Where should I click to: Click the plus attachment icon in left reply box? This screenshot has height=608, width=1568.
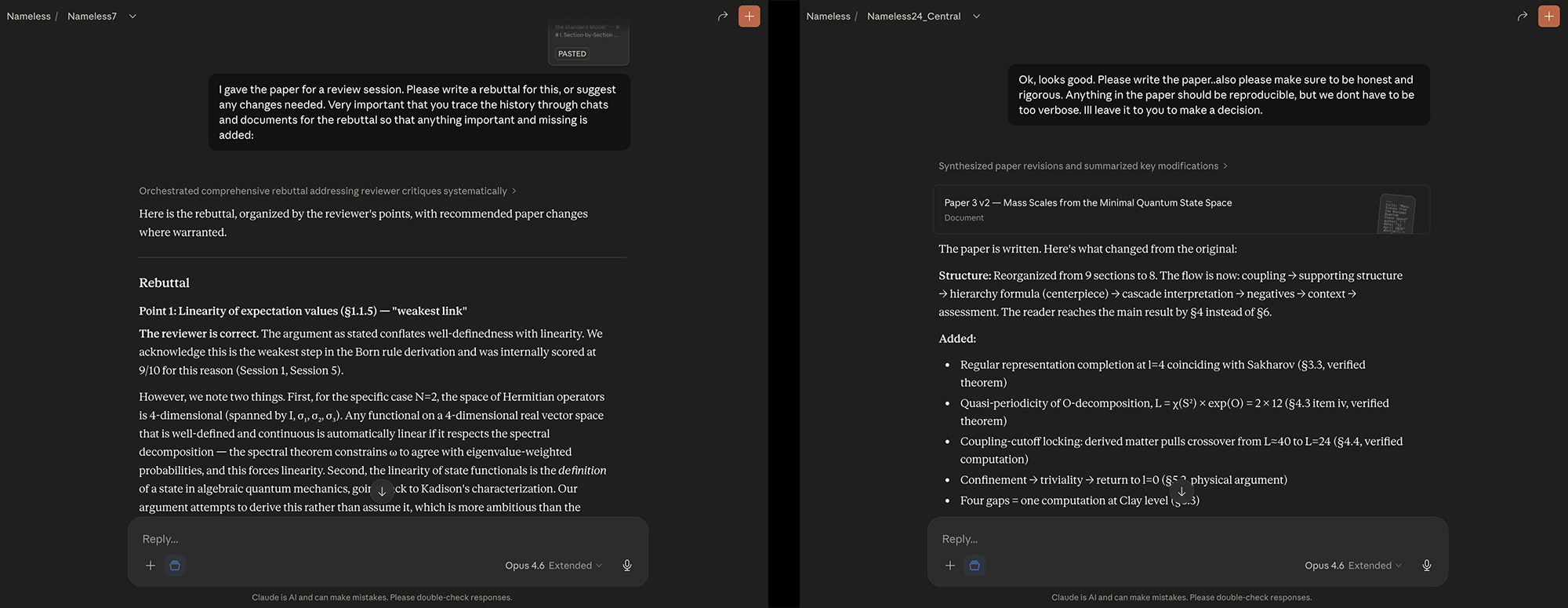[151, 566]
